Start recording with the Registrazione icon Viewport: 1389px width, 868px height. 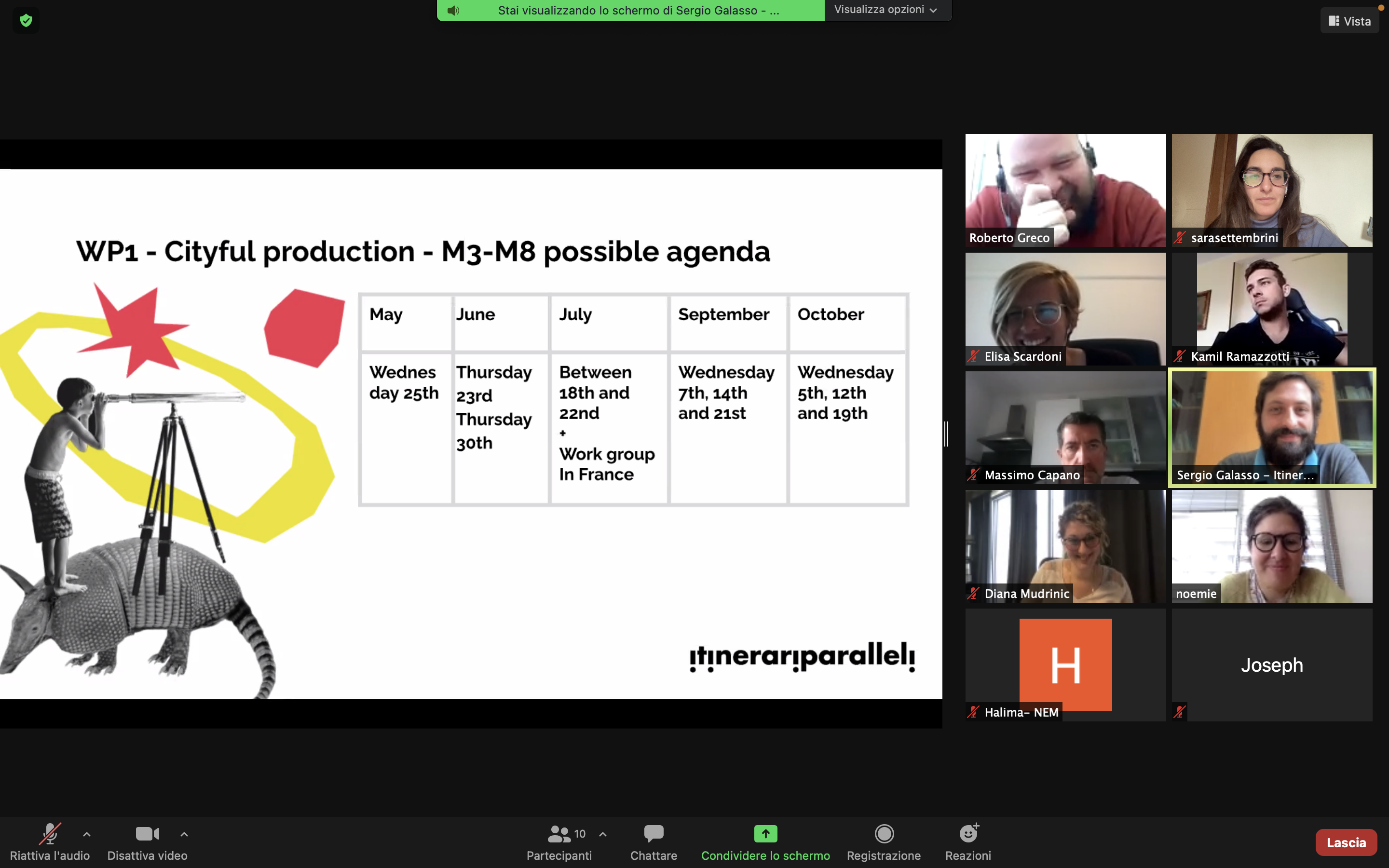pos(884,833)
